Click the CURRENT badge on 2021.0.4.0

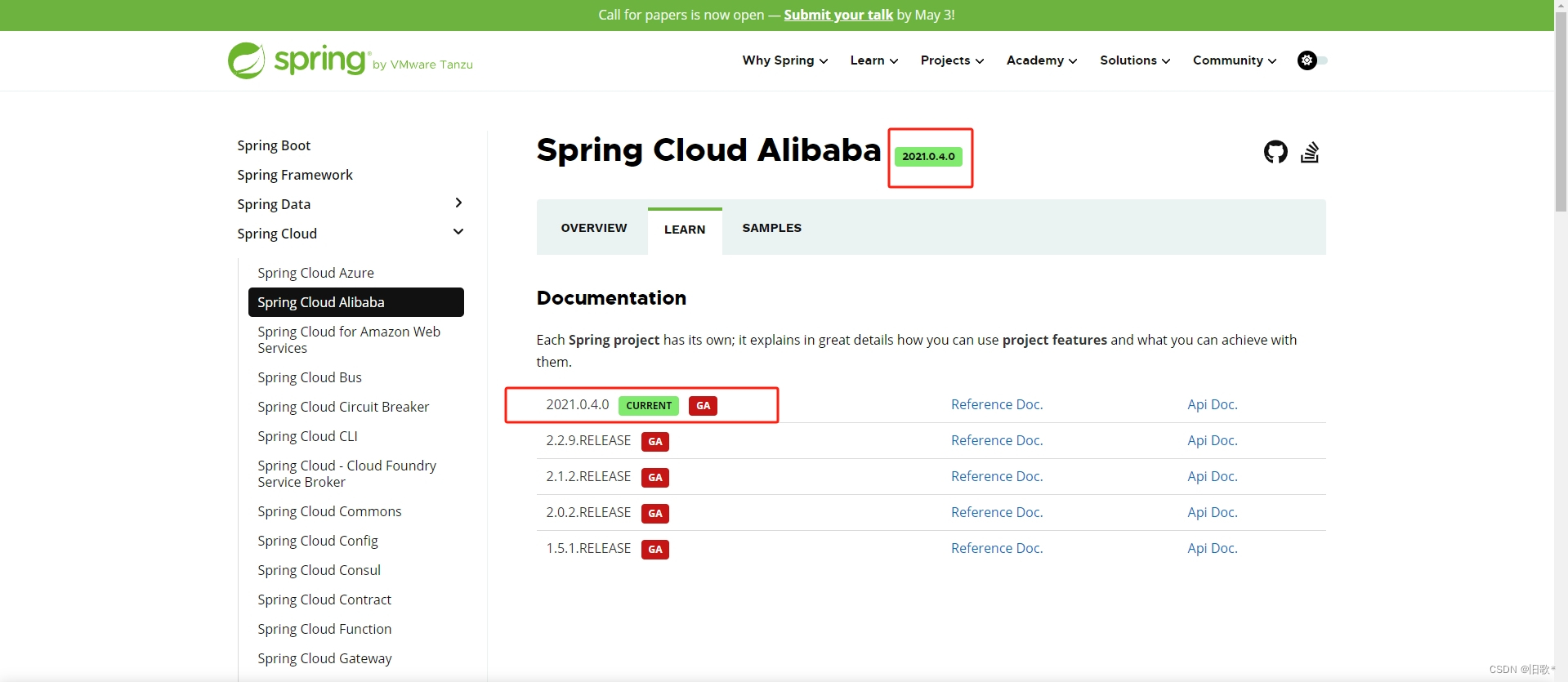pos(649,406)
